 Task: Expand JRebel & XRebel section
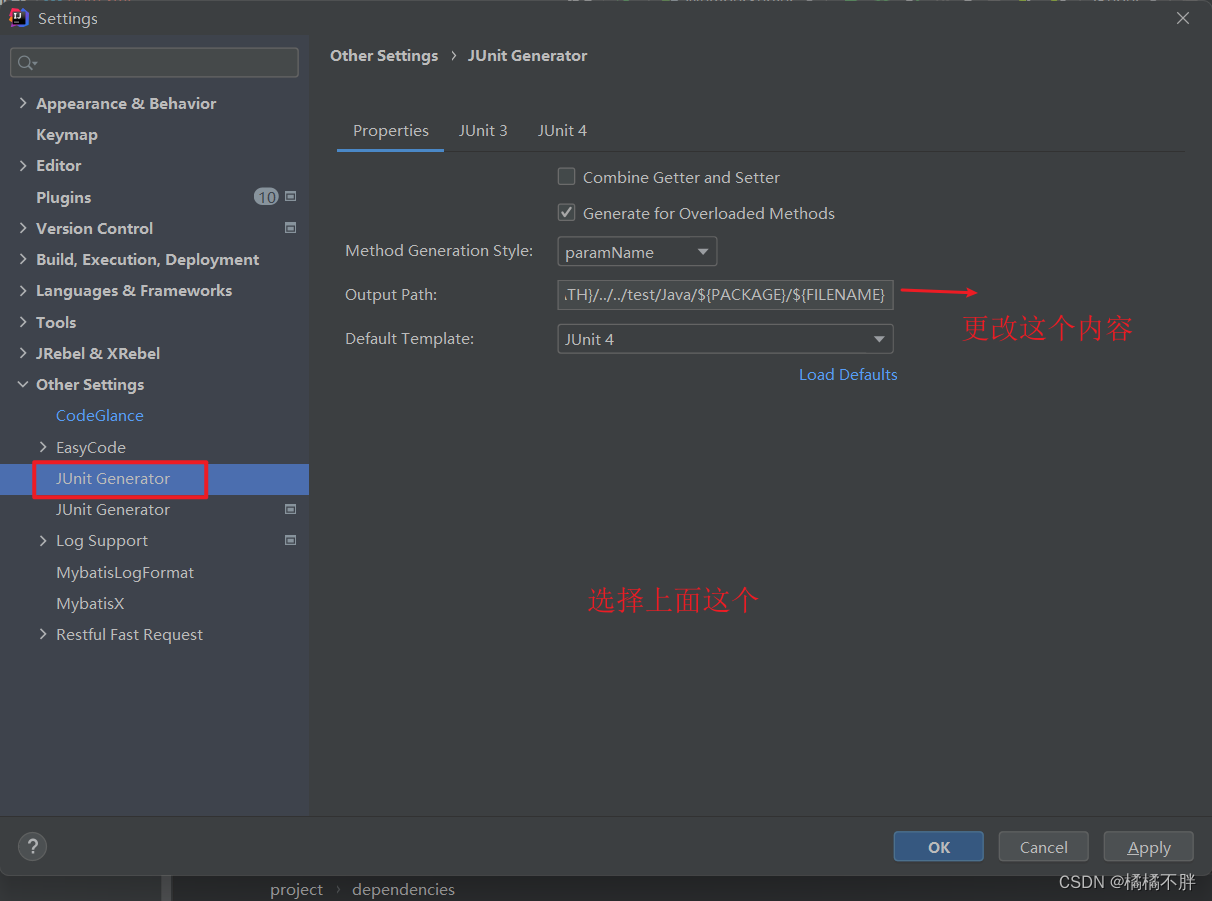[23, 353]
